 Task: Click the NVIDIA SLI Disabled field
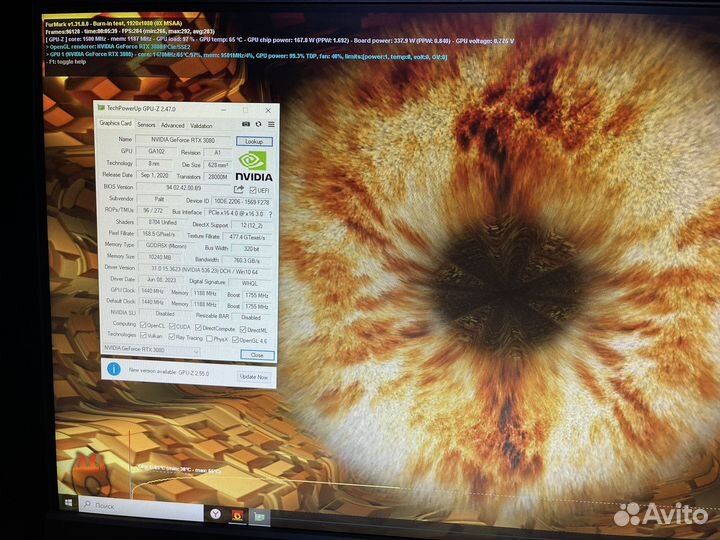tap(164, 314)
